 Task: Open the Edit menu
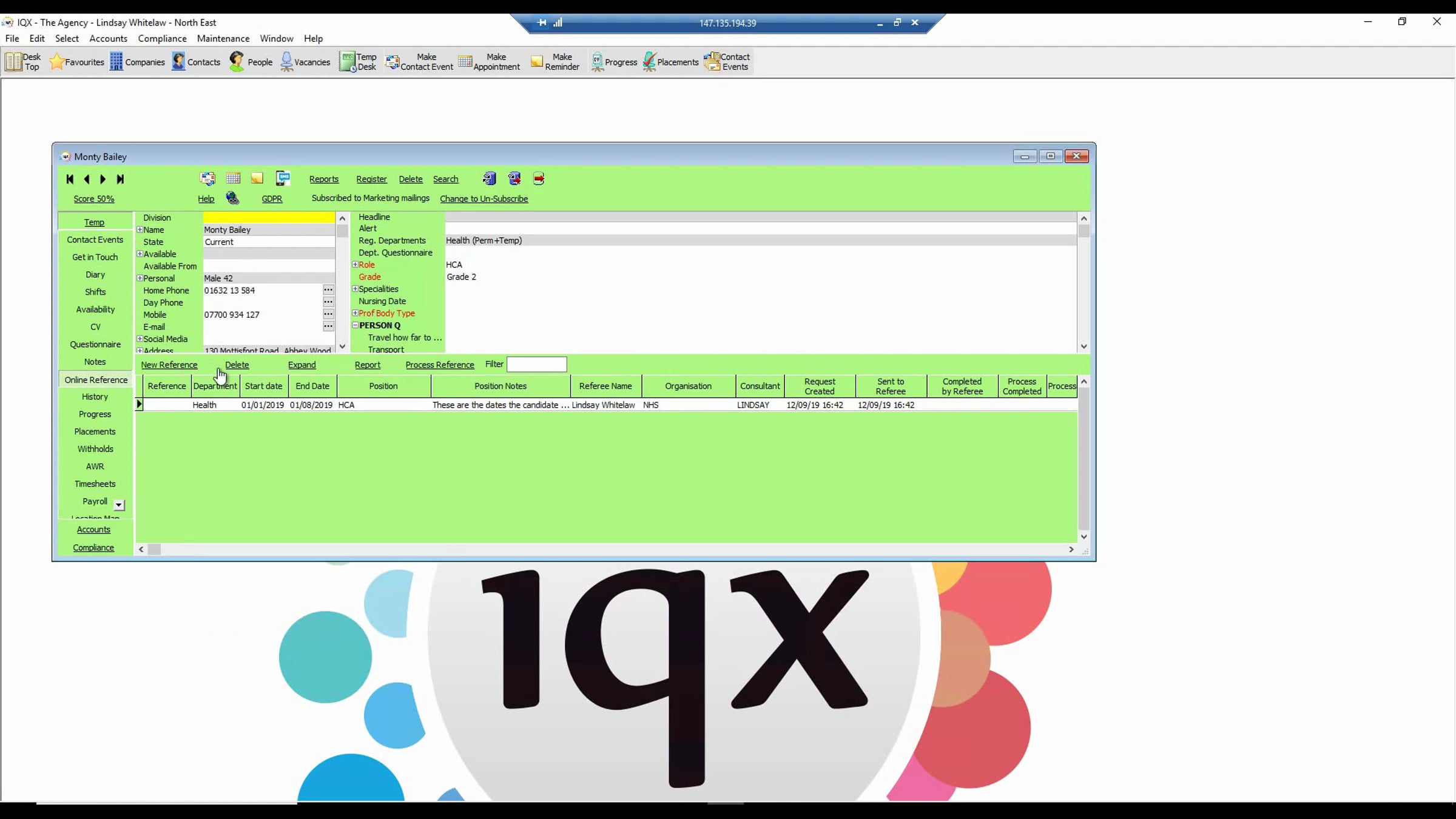coord(37,38)
